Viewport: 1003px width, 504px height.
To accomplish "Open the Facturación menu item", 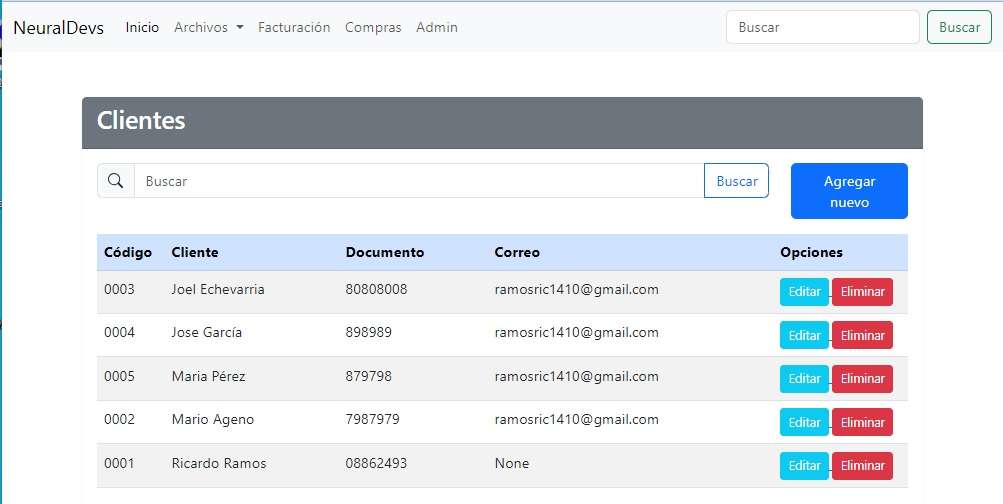I will 294,28.
